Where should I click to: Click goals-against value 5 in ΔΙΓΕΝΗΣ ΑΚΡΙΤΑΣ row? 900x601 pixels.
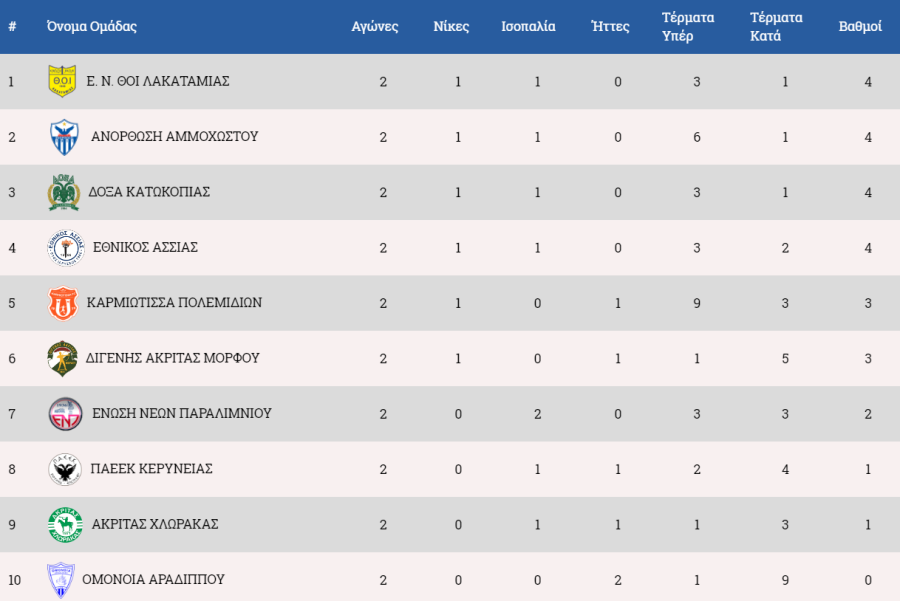click(x=785, y=359)
